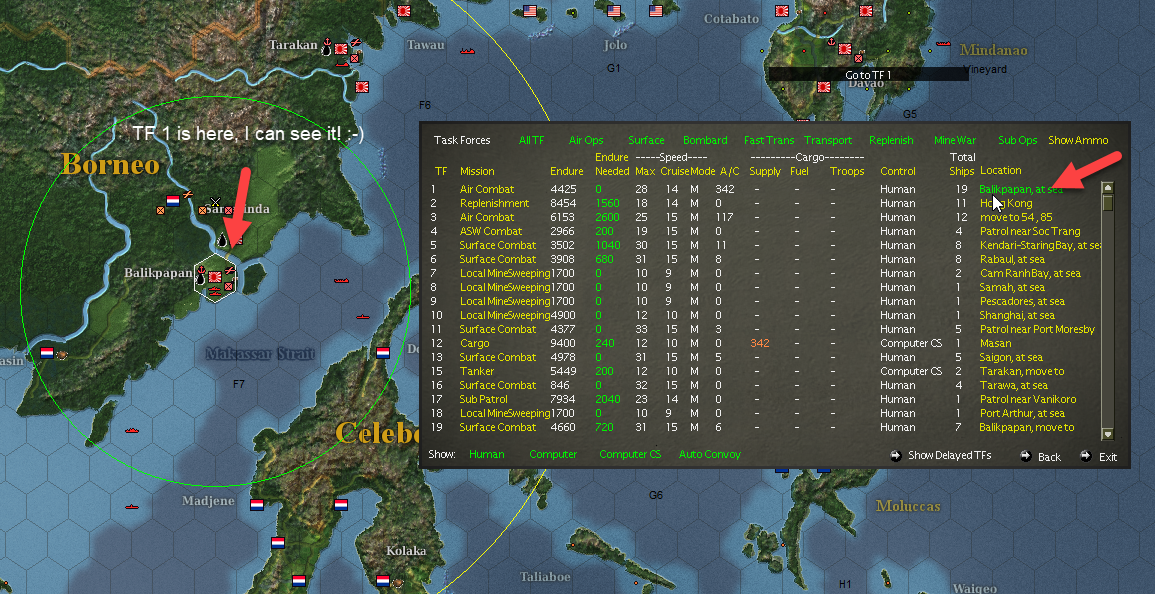
Task: Click the Kolaka map label
Action: (406, 551)
